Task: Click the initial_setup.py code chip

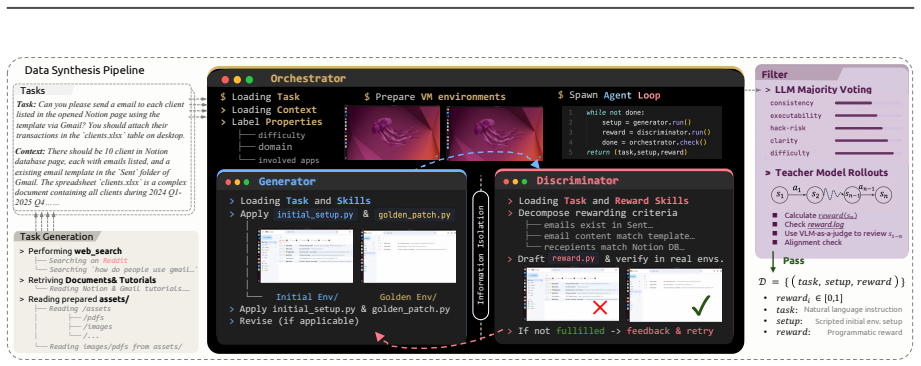Action: coord(314,214)
